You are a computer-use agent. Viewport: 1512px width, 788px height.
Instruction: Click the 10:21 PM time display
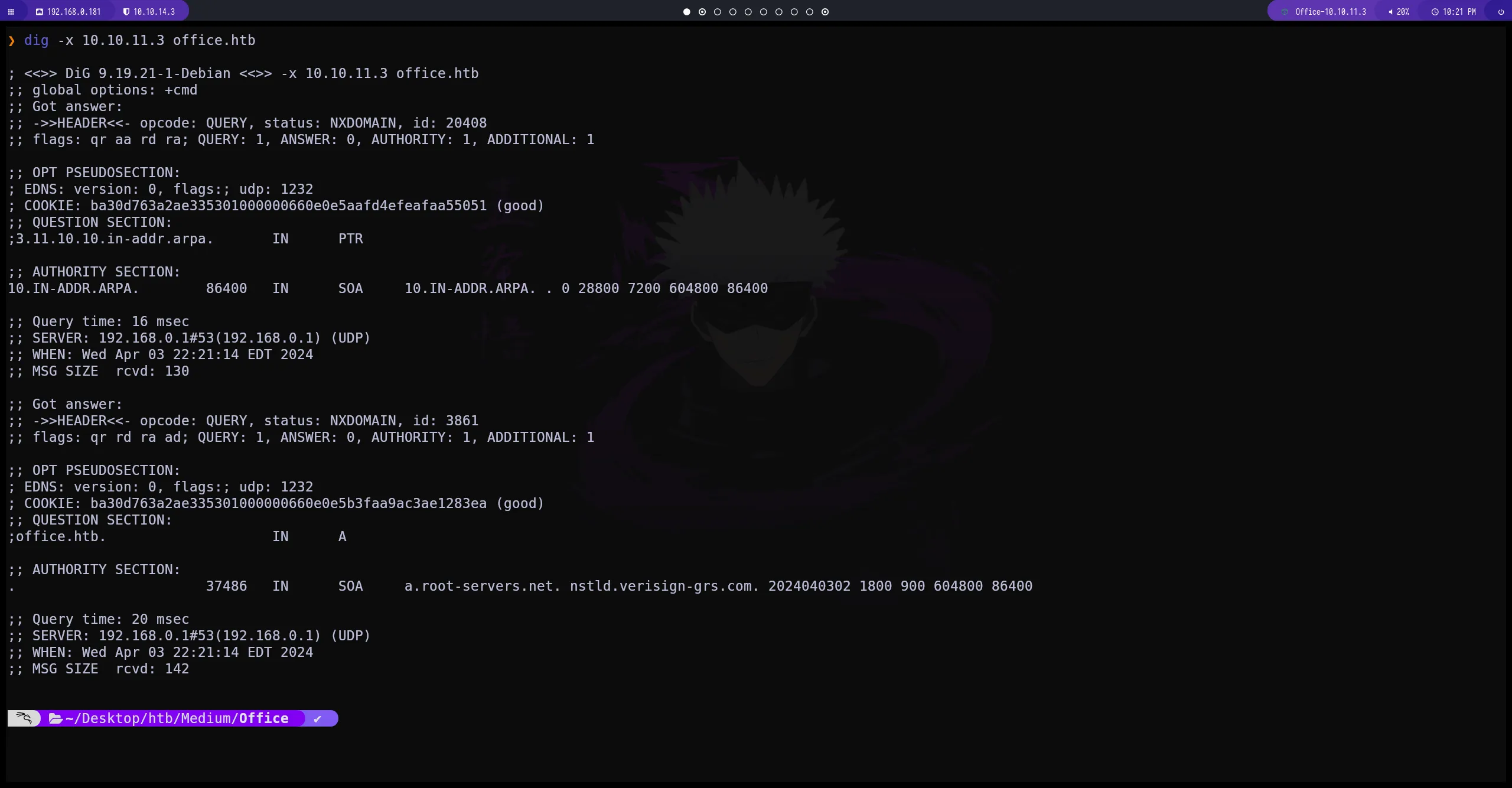pyautogui.click(x=1459, y=12)
